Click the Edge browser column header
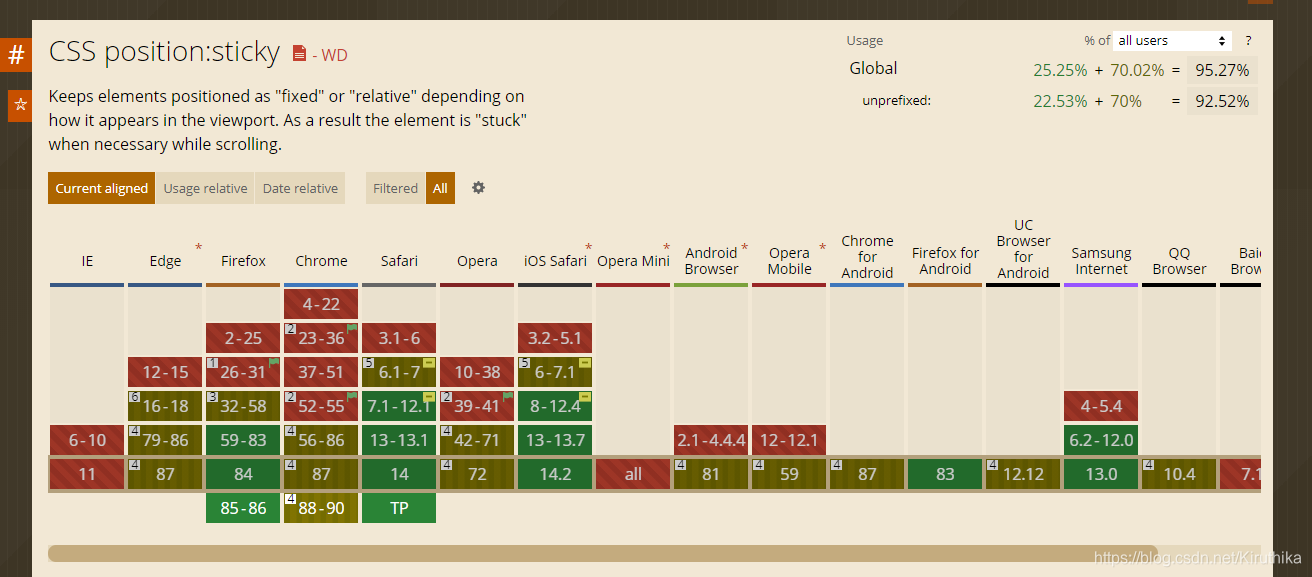1312x577 pixels. tap(165, 261)
